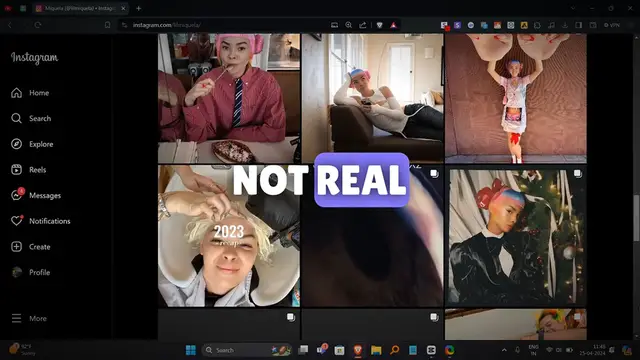The width and height of the screenshot is (640, 360).
Task: Click the More hamburger icon
Action: pos(16,318)
